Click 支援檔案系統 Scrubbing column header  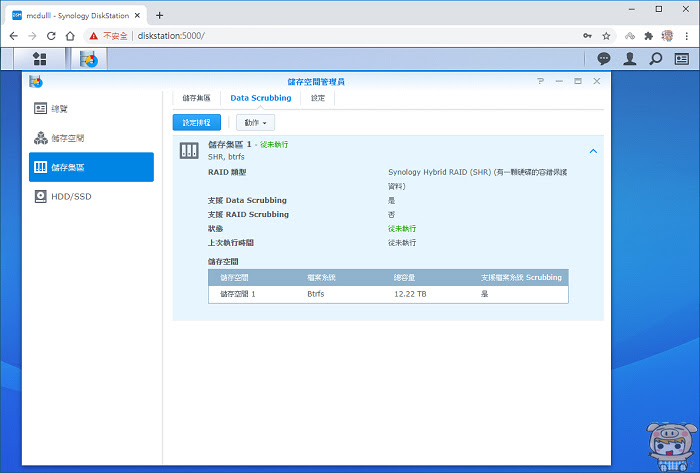521,278
